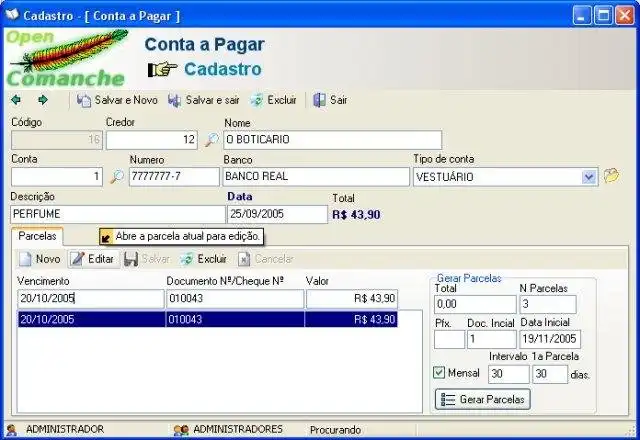
Task: Click the Pfx. prefix field
Action: click(449, 339)
